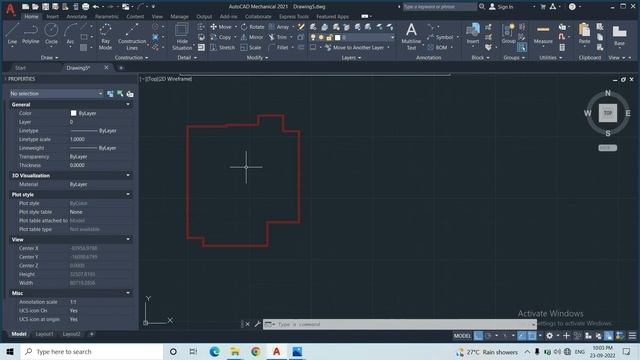Click the AutoCAD application menu logo

(11, 9)
